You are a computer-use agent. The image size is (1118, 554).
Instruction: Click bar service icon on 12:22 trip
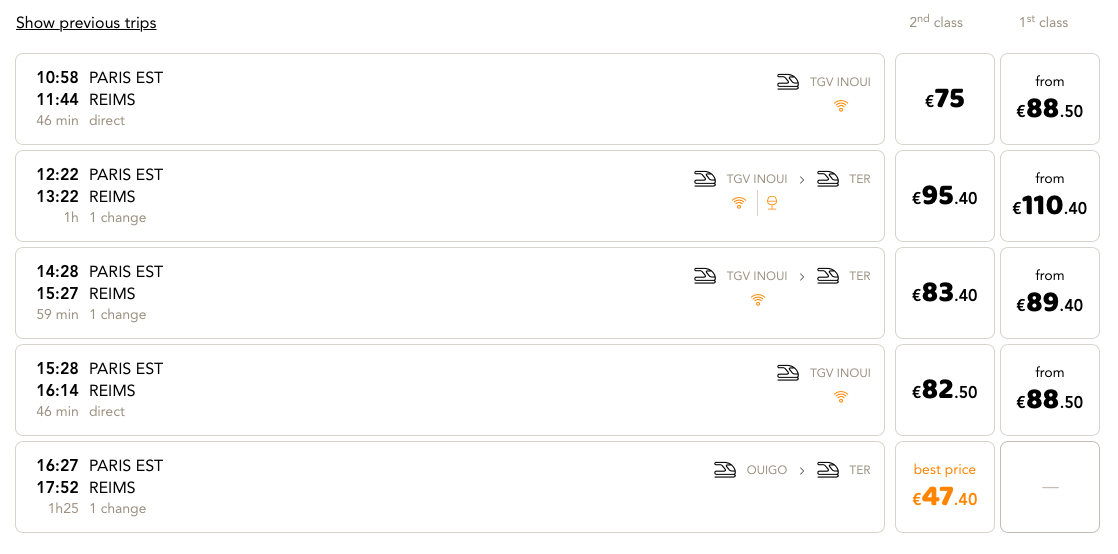point(772,202)
